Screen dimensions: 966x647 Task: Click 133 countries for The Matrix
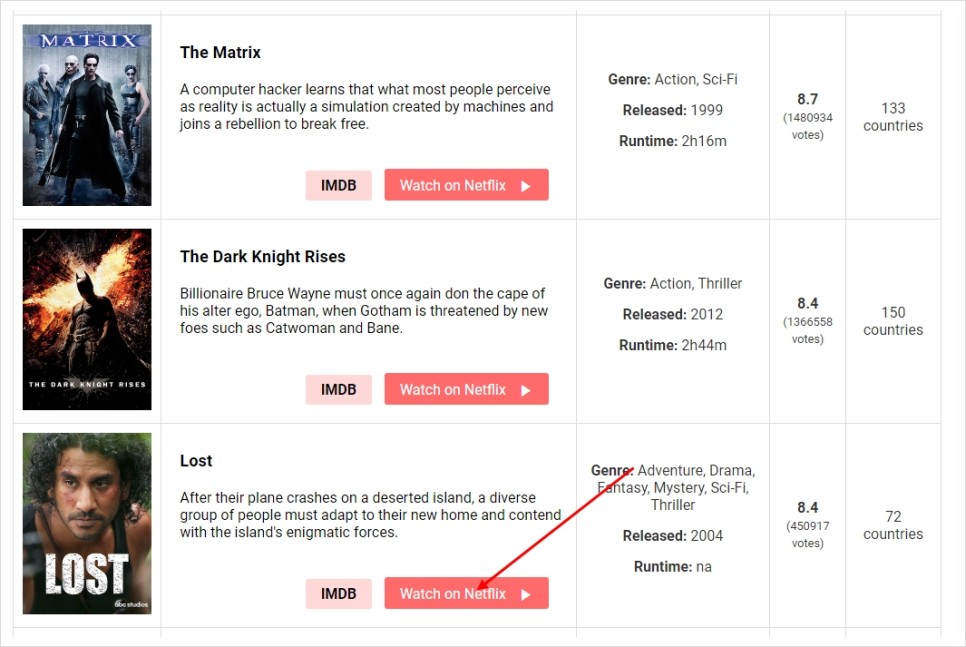click(x=893, y=117)
